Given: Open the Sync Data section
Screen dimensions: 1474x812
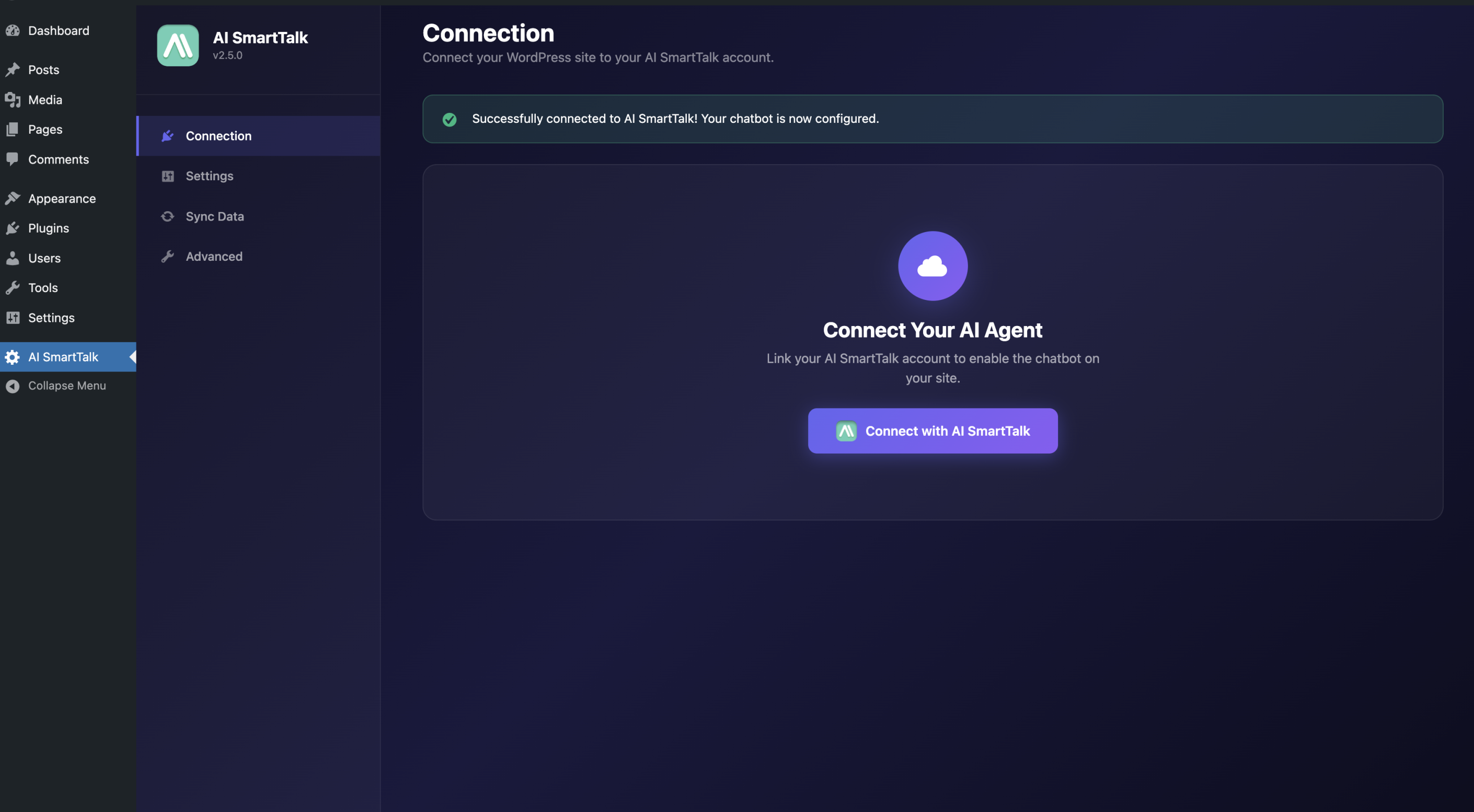Looking at the screenshot, I should point(214,216).
